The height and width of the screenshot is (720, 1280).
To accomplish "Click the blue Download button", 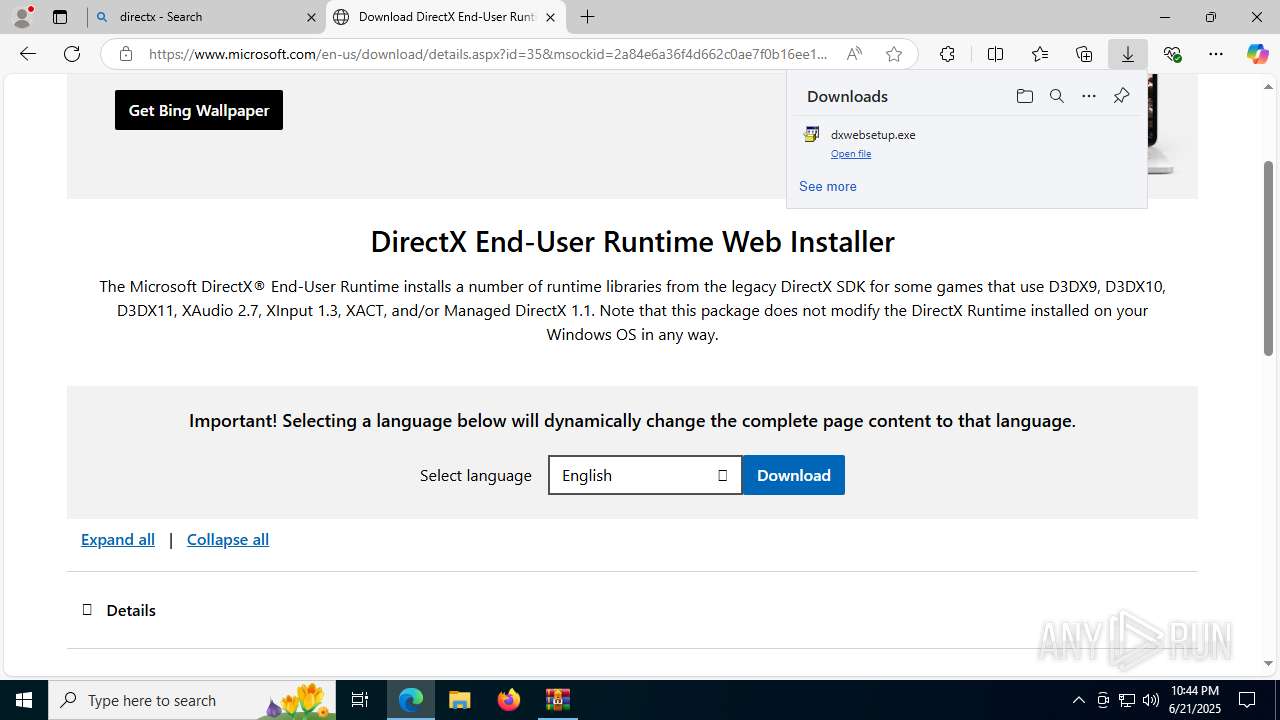I will (x=794, y=475).
